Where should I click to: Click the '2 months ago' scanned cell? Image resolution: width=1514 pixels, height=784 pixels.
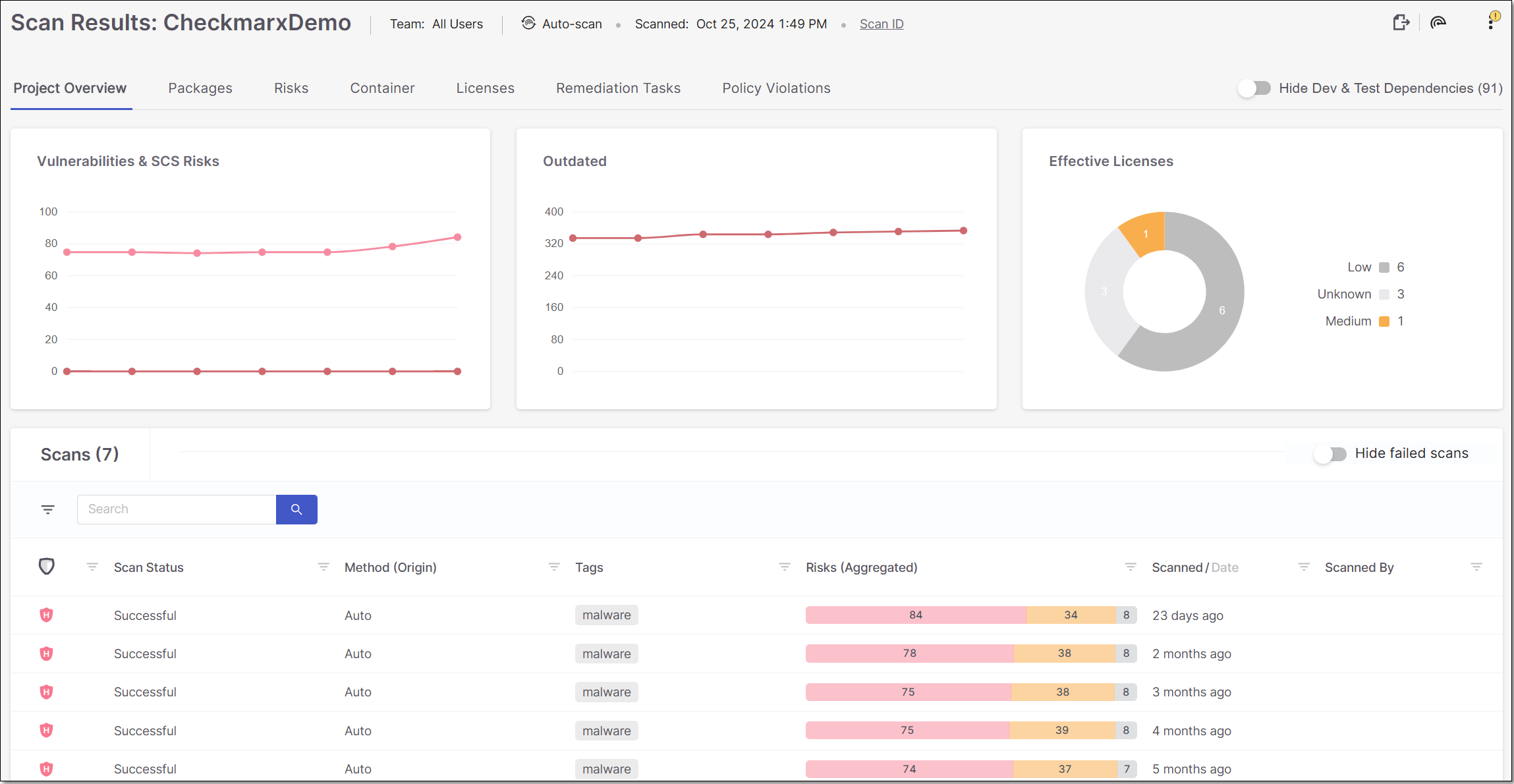[x=1191, y=654]
